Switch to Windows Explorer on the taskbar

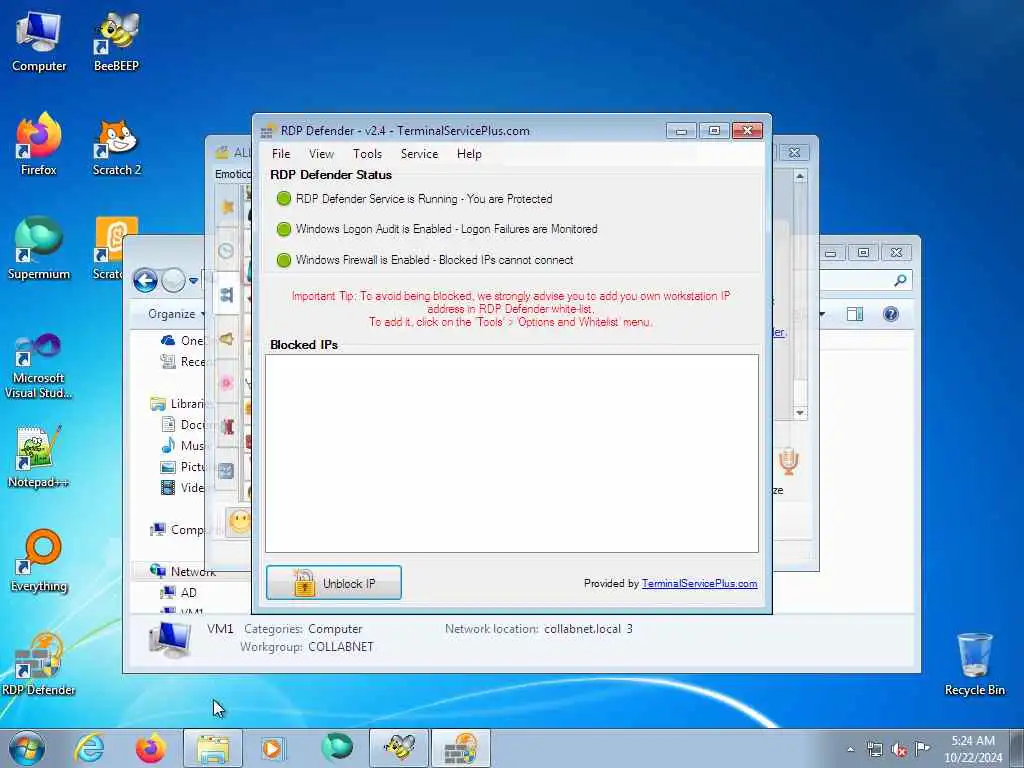(x=213, y=748)
